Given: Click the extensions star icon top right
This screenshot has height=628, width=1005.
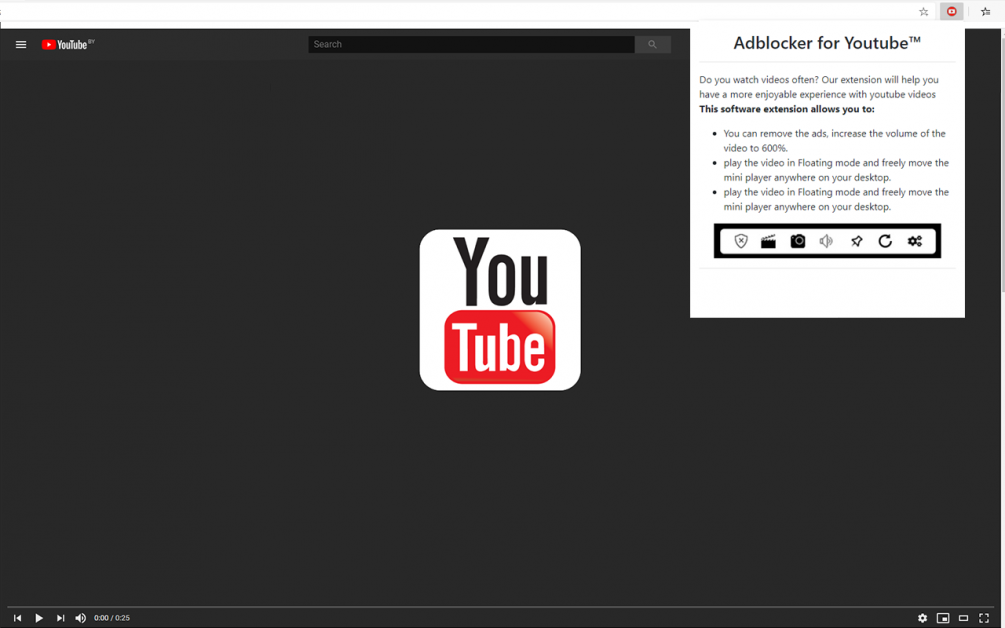Looking at the screenshot, I should [x=984, y=11].
